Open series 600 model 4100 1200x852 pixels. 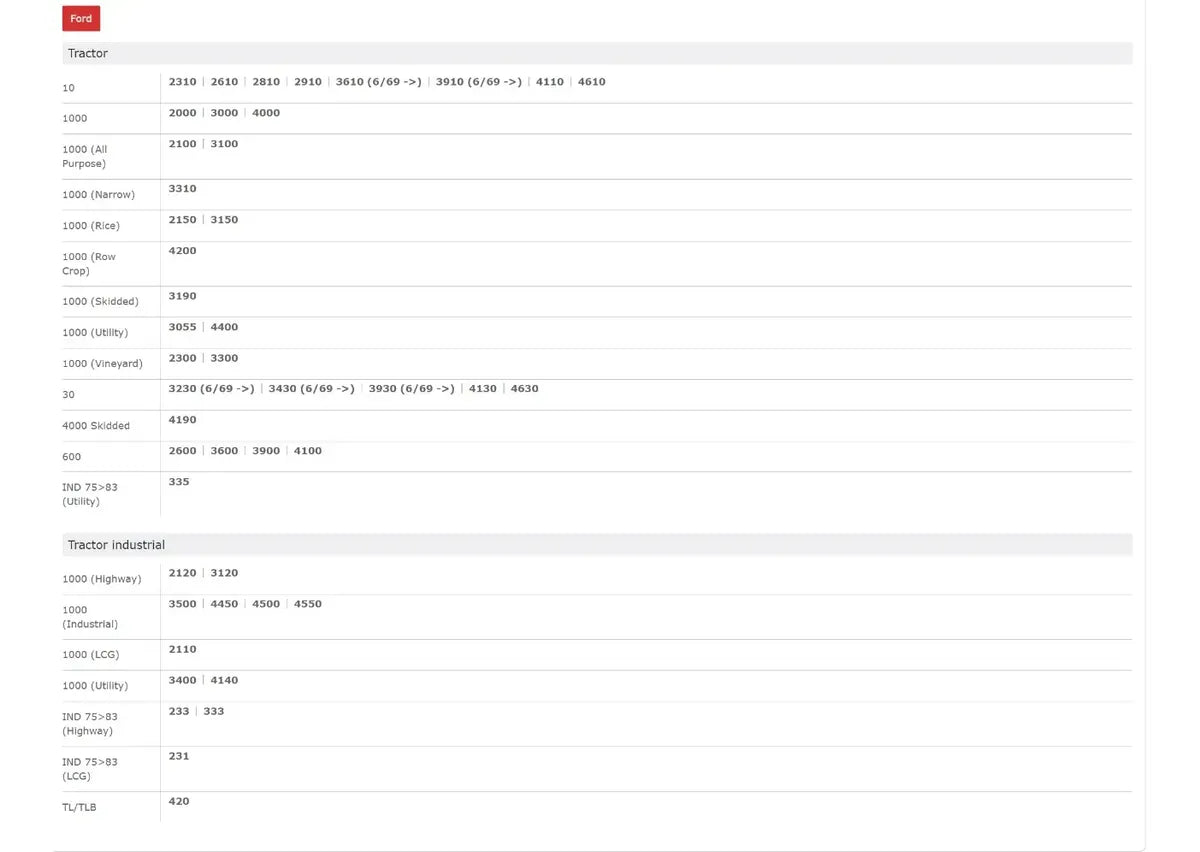point(308,451)
